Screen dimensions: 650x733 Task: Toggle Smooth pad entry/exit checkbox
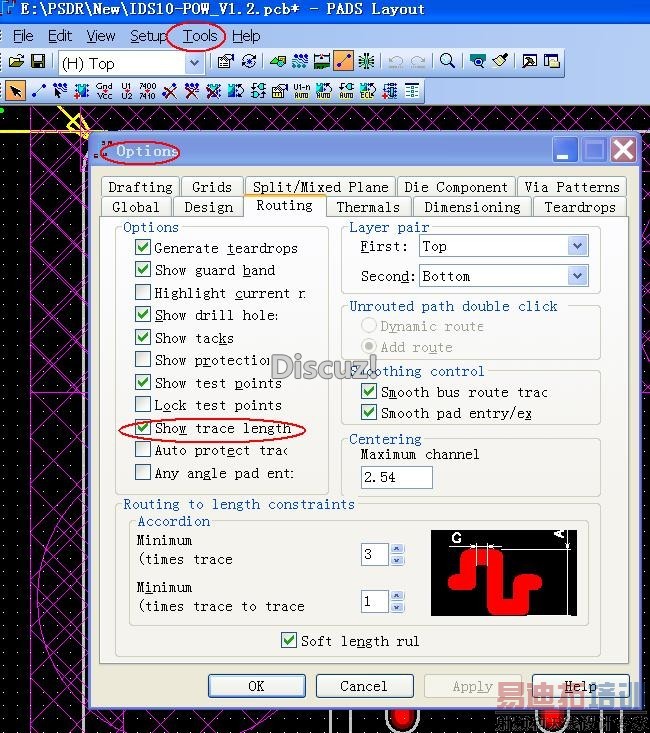coord(368,412)
